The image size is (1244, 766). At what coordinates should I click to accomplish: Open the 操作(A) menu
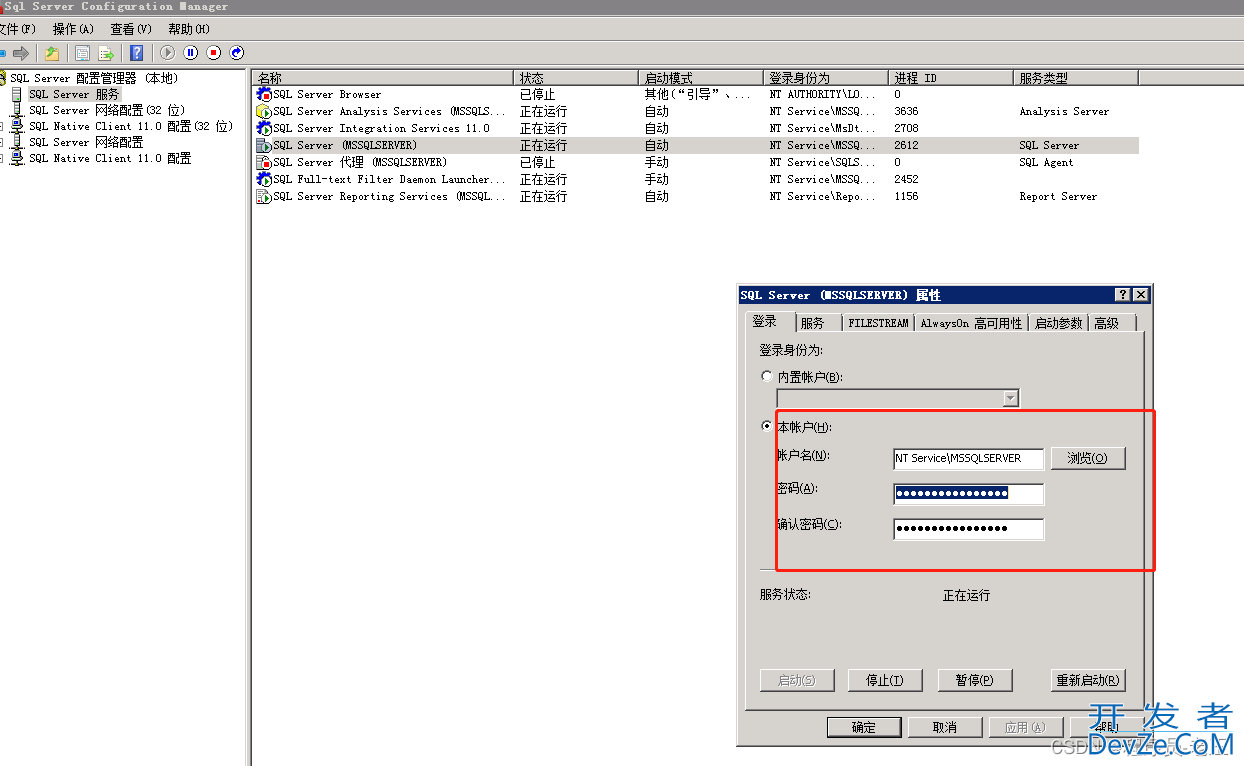pyautogui.click(x=73, y=29)
